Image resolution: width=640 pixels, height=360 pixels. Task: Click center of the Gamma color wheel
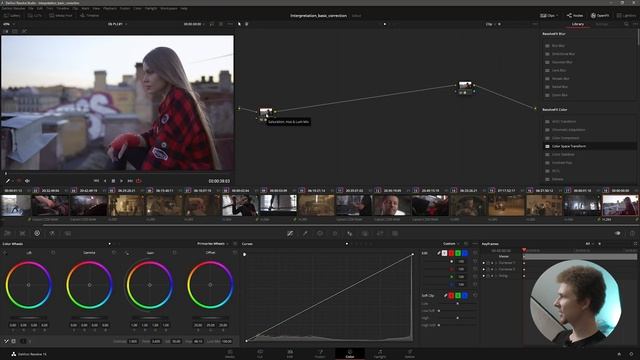pyautogui.click(x=89, y=285)
